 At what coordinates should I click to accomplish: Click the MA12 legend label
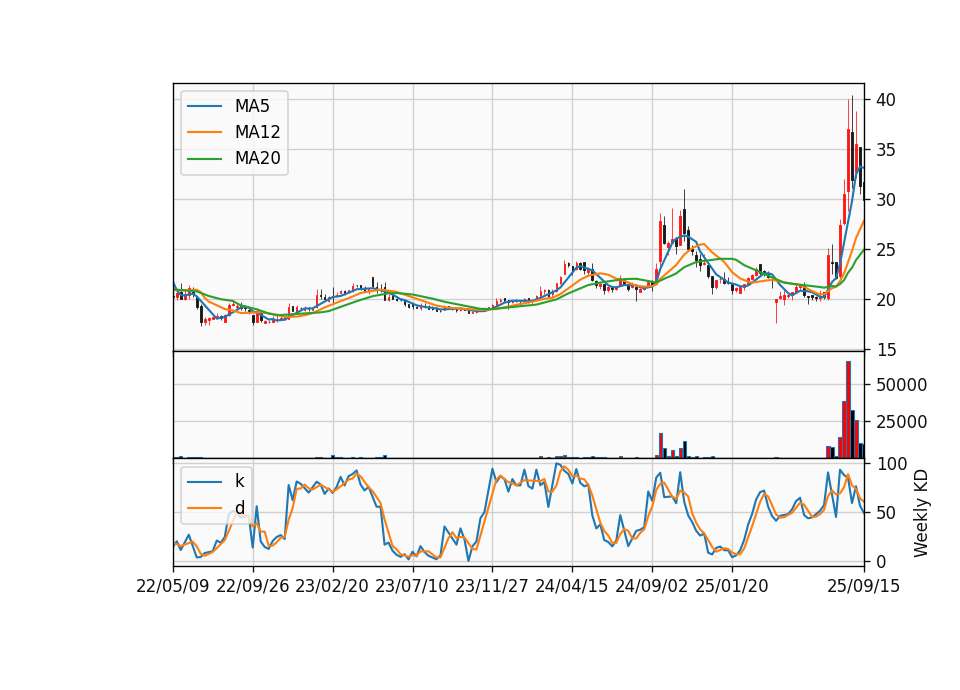coord(257,132)
